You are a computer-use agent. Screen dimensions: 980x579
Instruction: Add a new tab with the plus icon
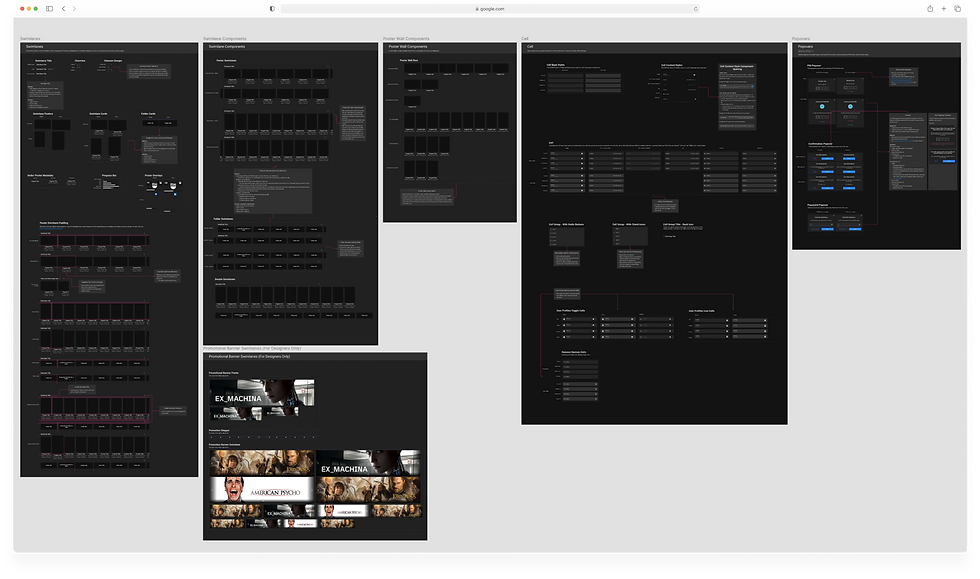944,9
